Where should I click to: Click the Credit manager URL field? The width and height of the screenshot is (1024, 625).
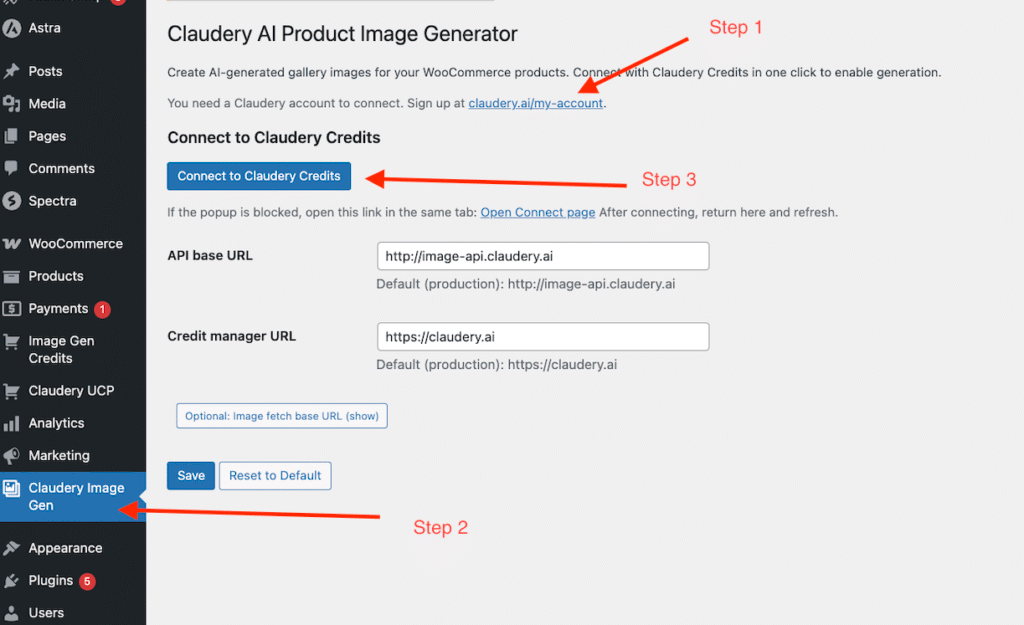tap(542, 337)
